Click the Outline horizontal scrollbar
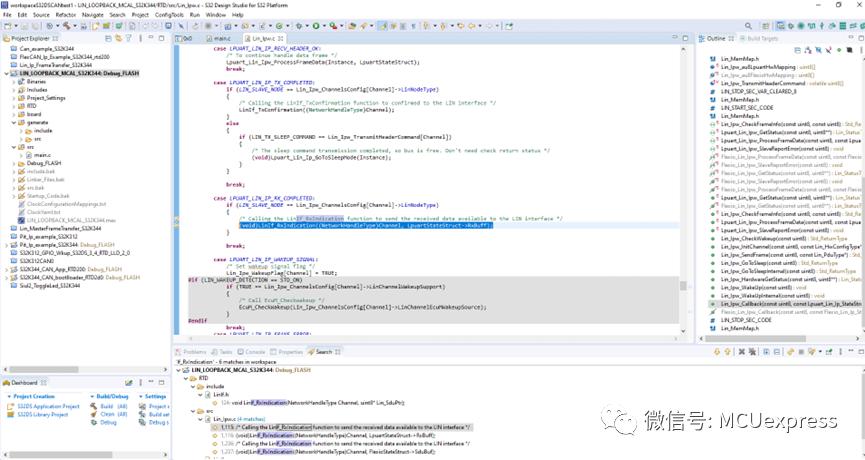 [755, 339]
